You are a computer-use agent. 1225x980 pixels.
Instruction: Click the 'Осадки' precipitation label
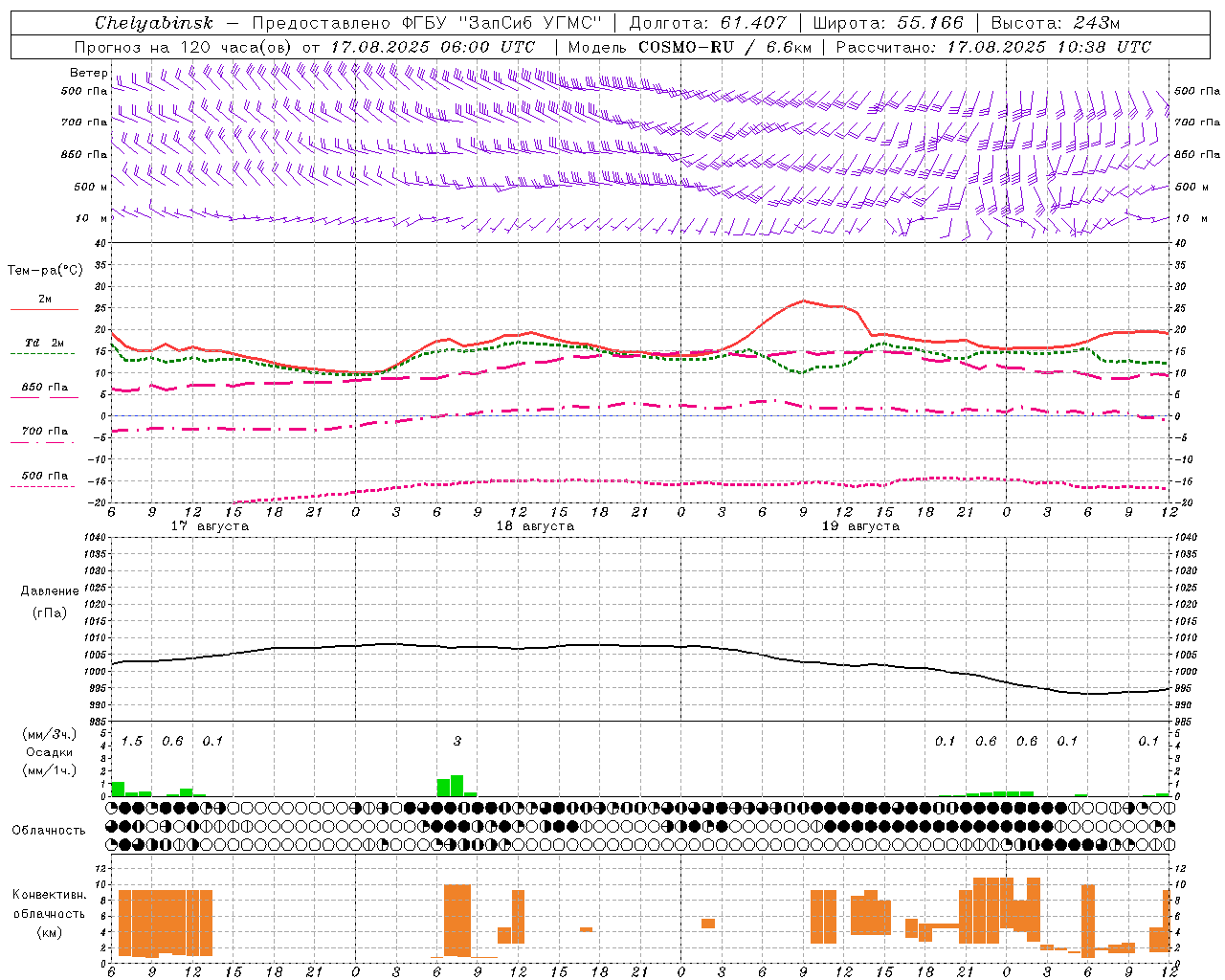pyautogui.click(x=50, y=752)
